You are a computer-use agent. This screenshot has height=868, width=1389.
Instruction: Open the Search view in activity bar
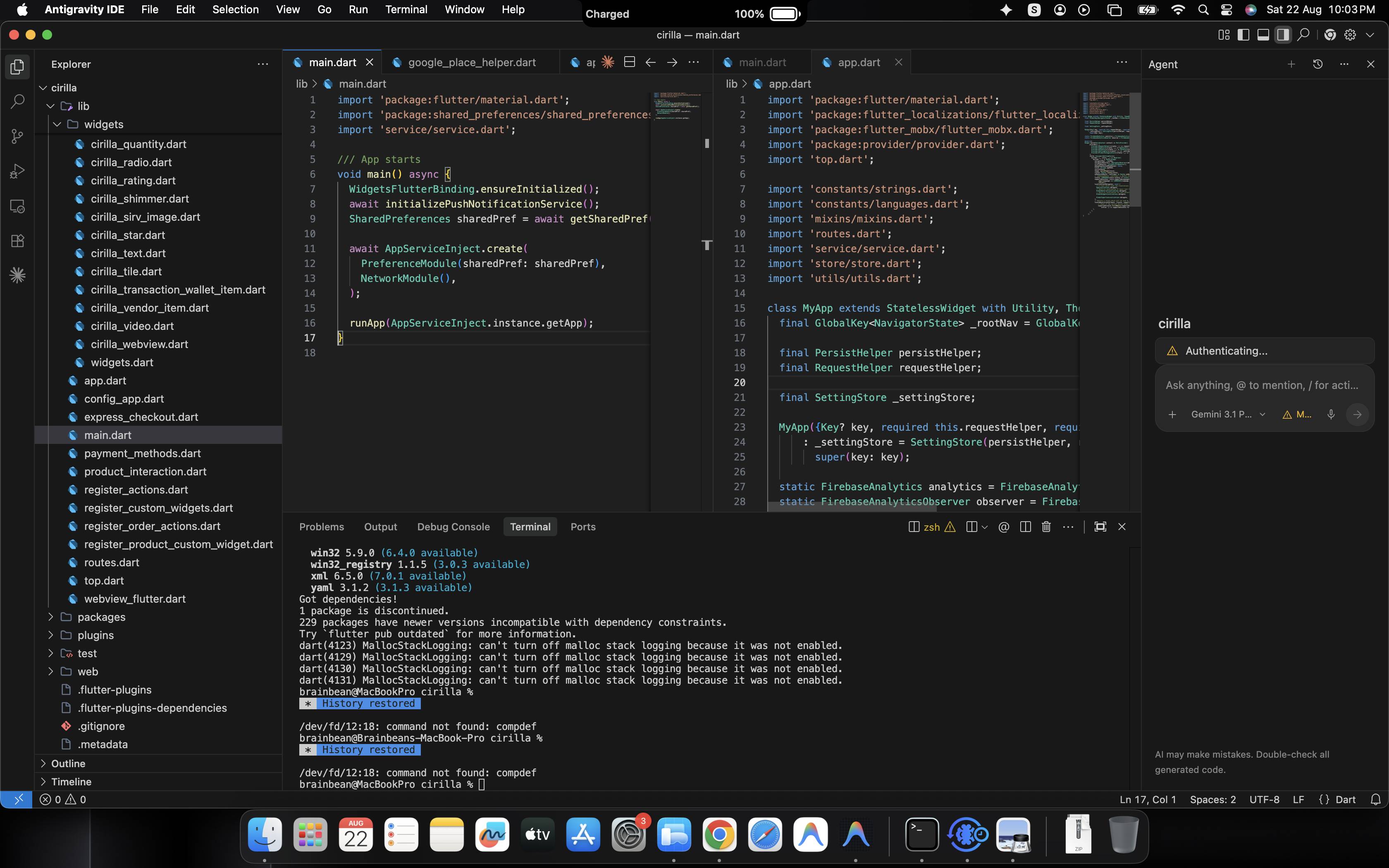tap(17, 102)
